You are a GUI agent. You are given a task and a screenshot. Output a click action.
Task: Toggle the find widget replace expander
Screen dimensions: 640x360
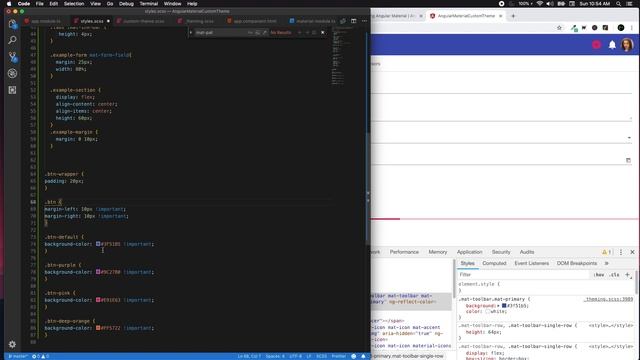(191, 32)
